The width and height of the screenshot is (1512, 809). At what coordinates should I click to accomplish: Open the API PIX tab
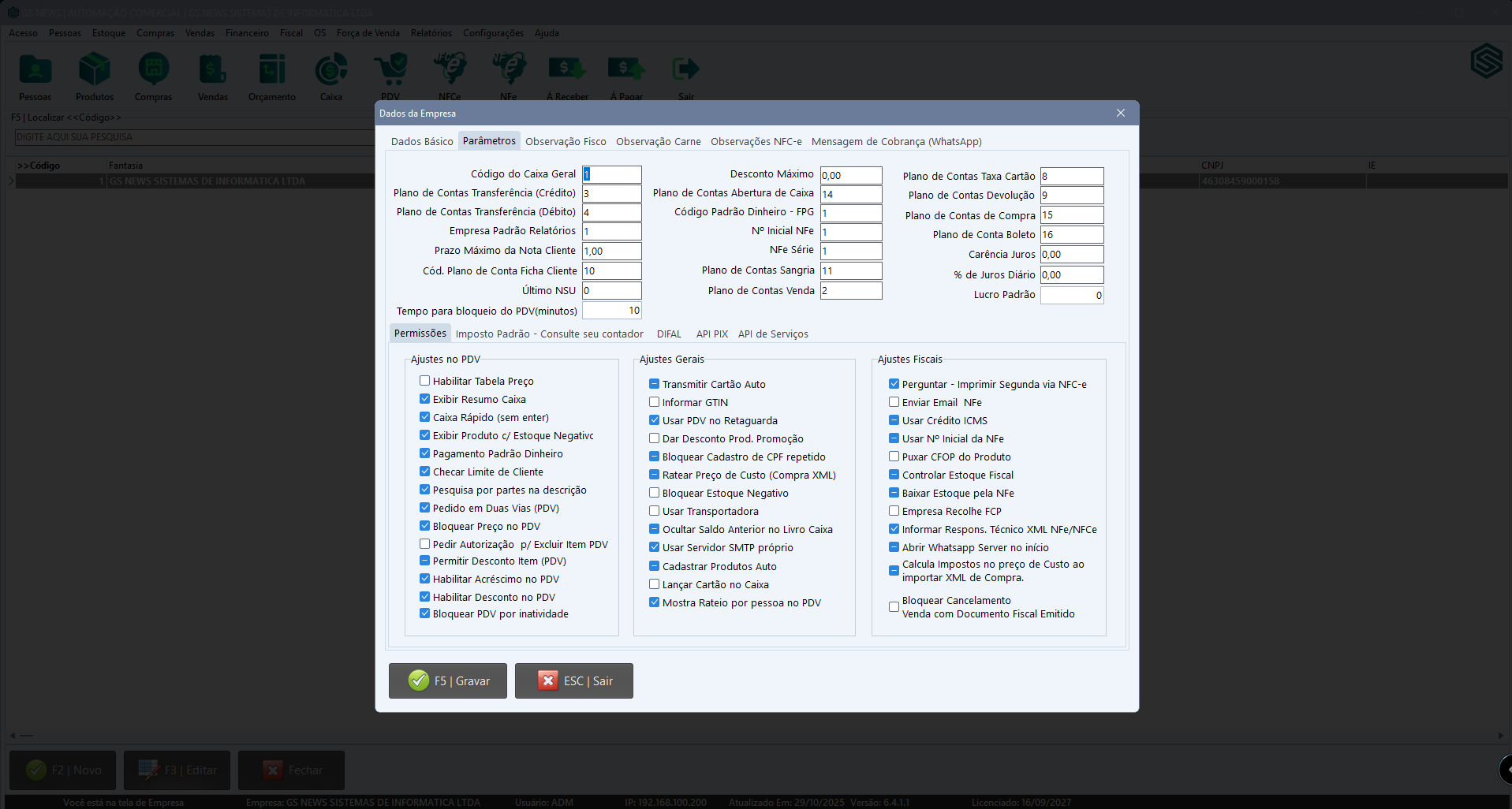711,334
